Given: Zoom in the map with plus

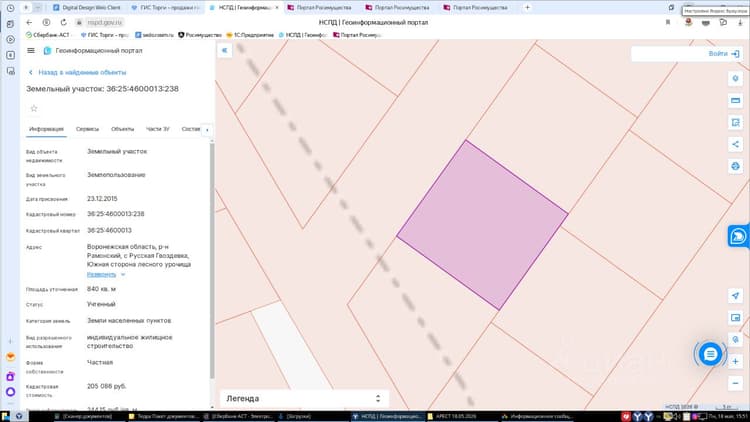Looking at the screenshot, I should pos(735,361).
